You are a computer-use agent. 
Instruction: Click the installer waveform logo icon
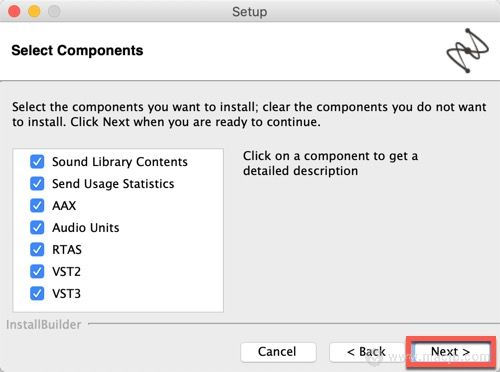click(x=468, y=51)
